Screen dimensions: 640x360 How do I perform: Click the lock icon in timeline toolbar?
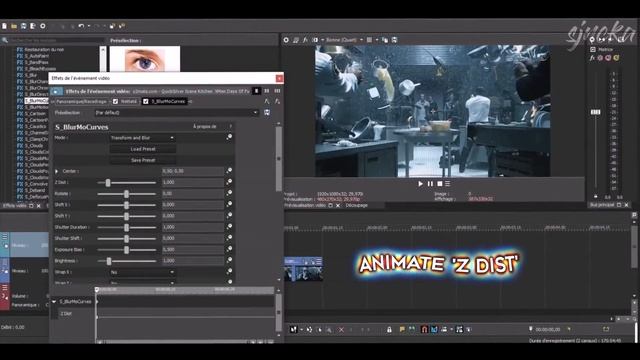click(389, 329)
